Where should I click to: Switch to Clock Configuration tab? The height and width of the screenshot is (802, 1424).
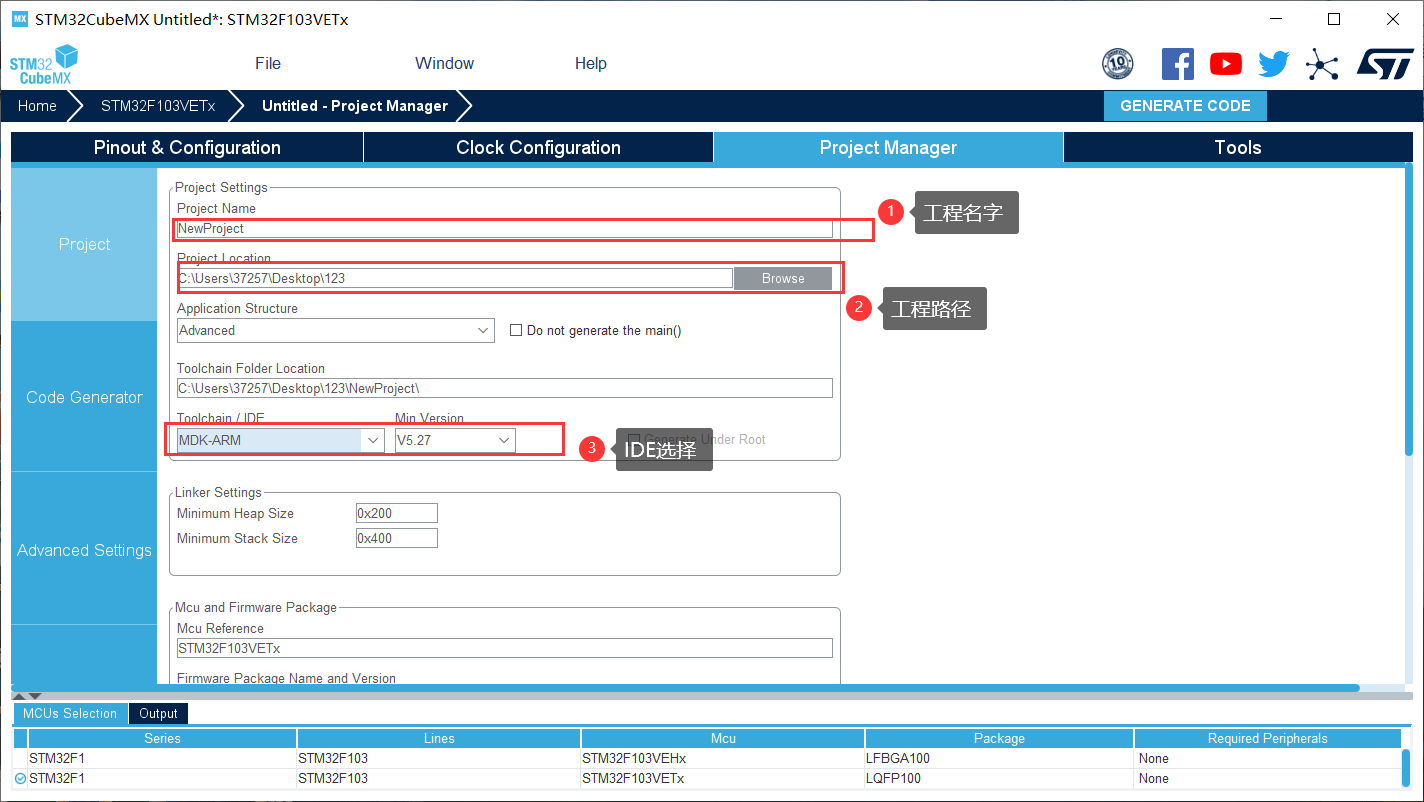click(x=538, y=148)
